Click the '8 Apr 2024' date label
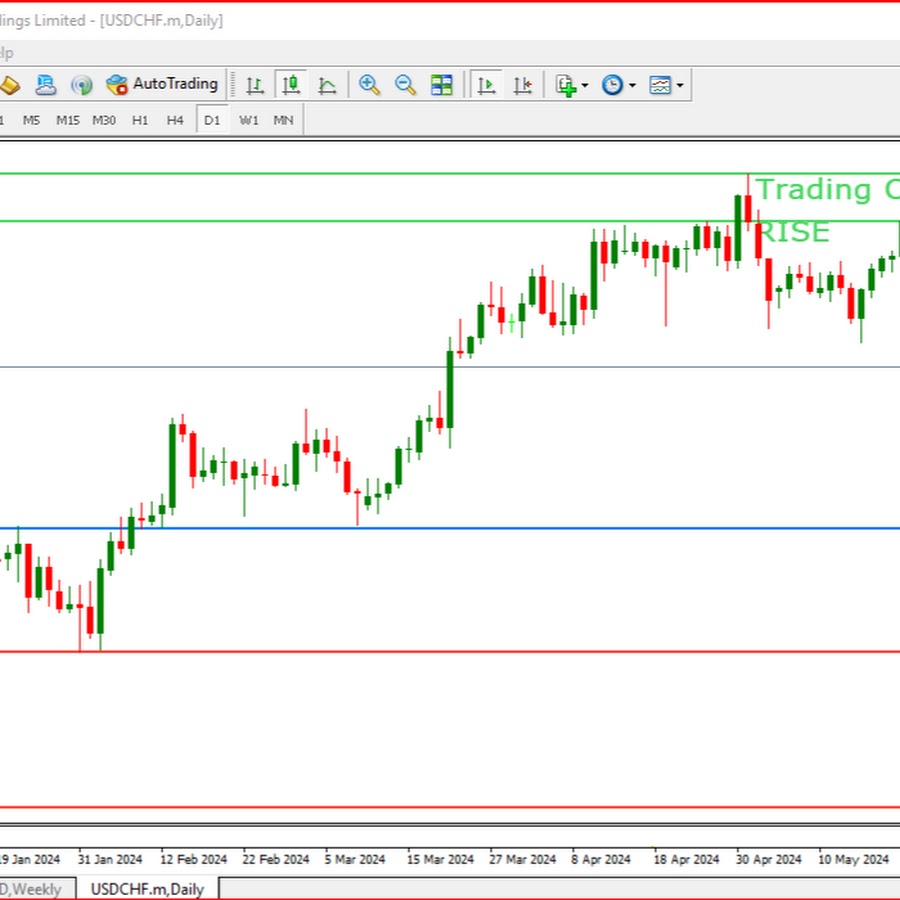The width and height of the screenshot is (900, 900). tap(601, 859)
